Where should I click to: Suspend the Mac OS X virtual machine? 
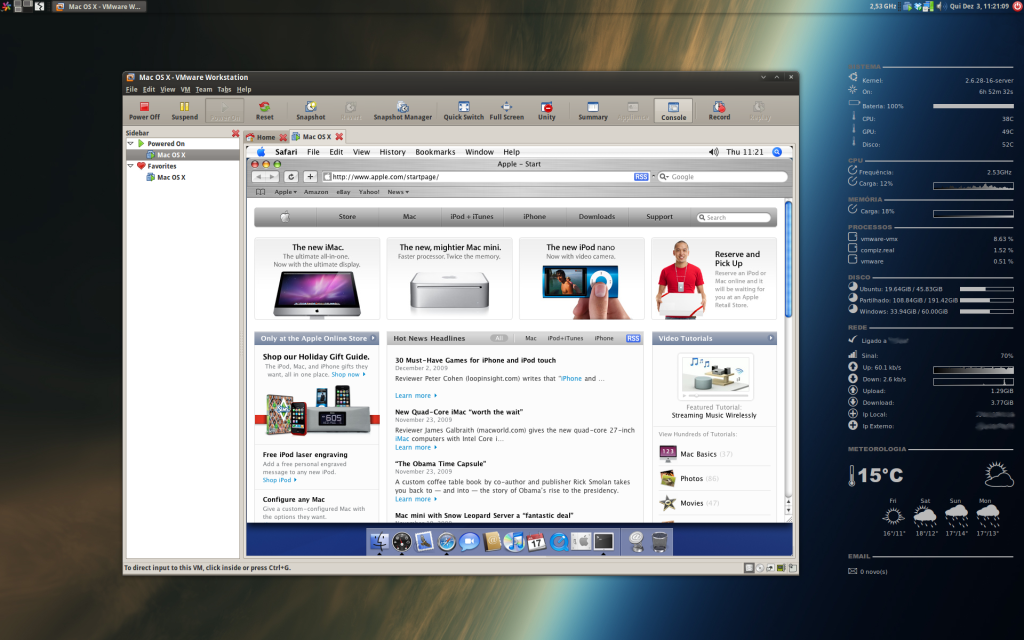tap(184, 110)
